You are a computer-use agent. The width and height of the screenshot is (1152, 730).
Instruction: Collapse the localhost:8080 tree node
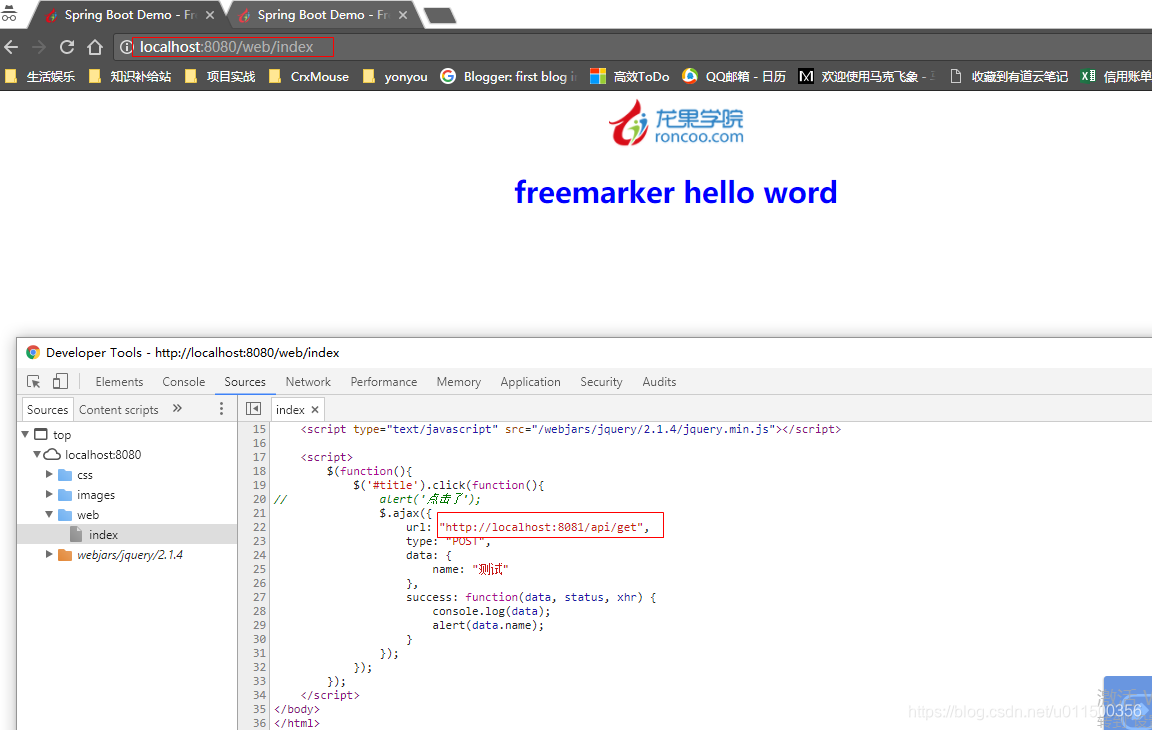click(37, 455)
